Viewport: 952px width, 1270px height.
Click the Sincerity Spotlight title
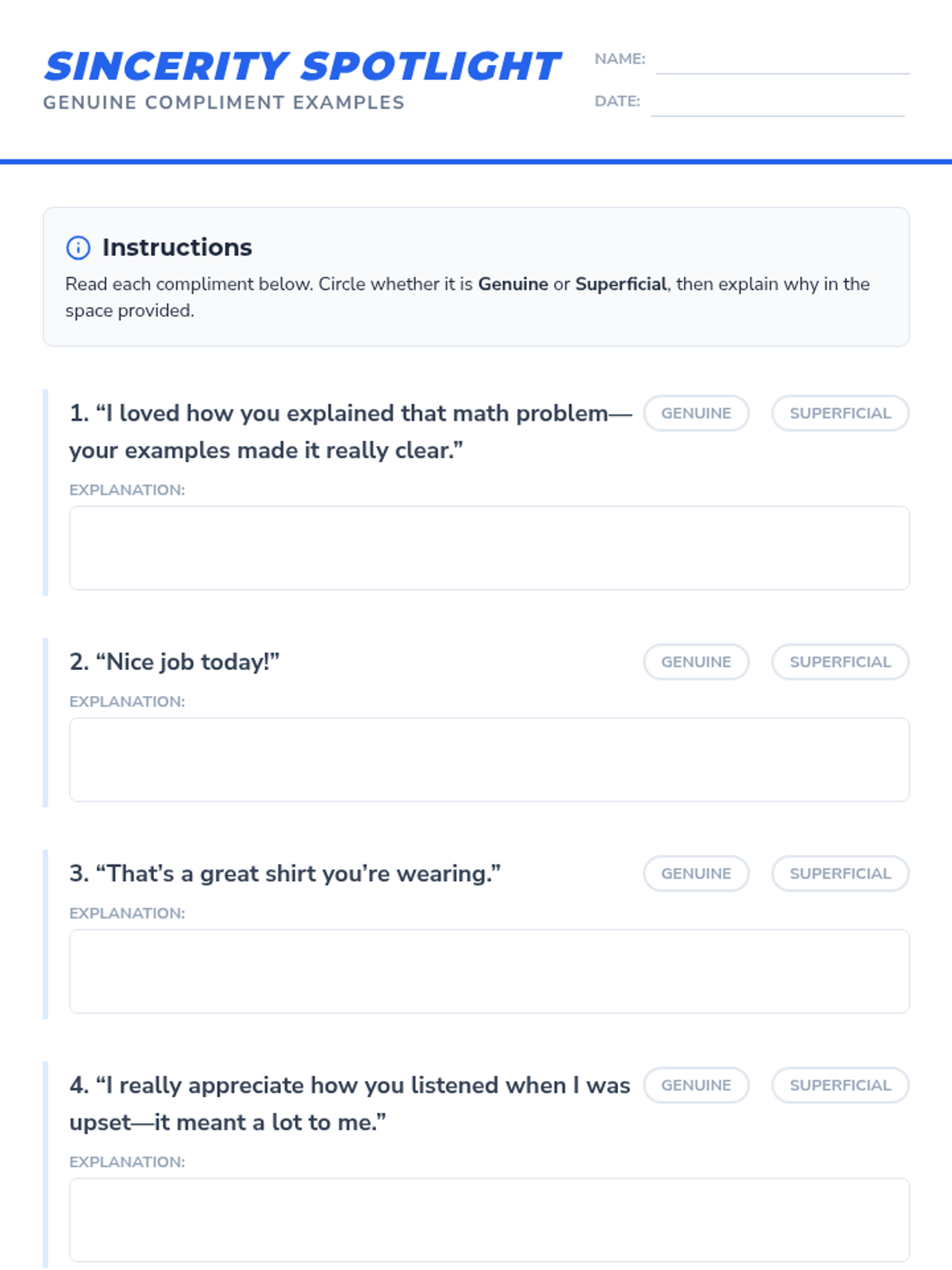pyautogui.click(x=302, y=67)
